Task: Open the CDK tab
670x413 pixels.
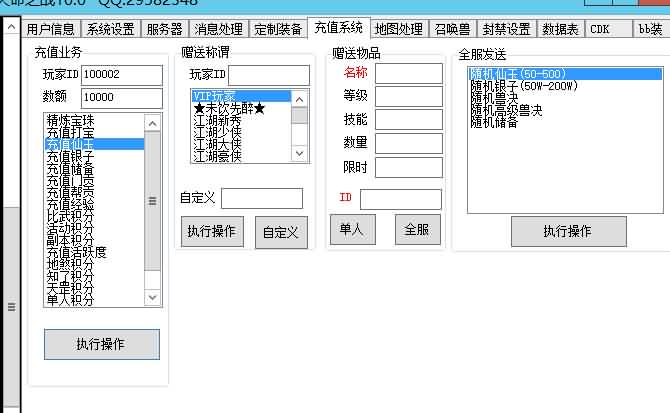Action: (x=608, y=29)
